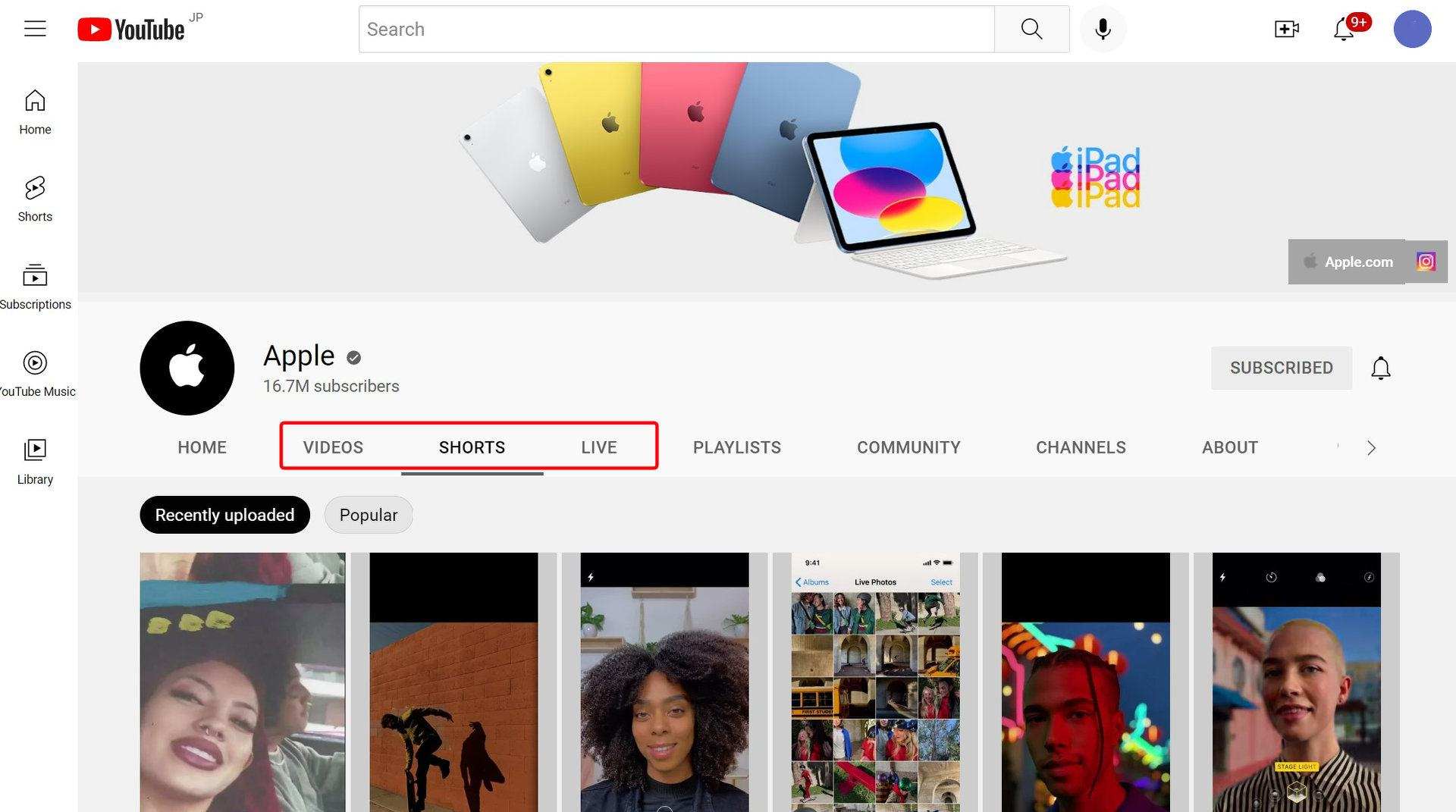Switch to the VIDEOS tab

tap(333, 447)
